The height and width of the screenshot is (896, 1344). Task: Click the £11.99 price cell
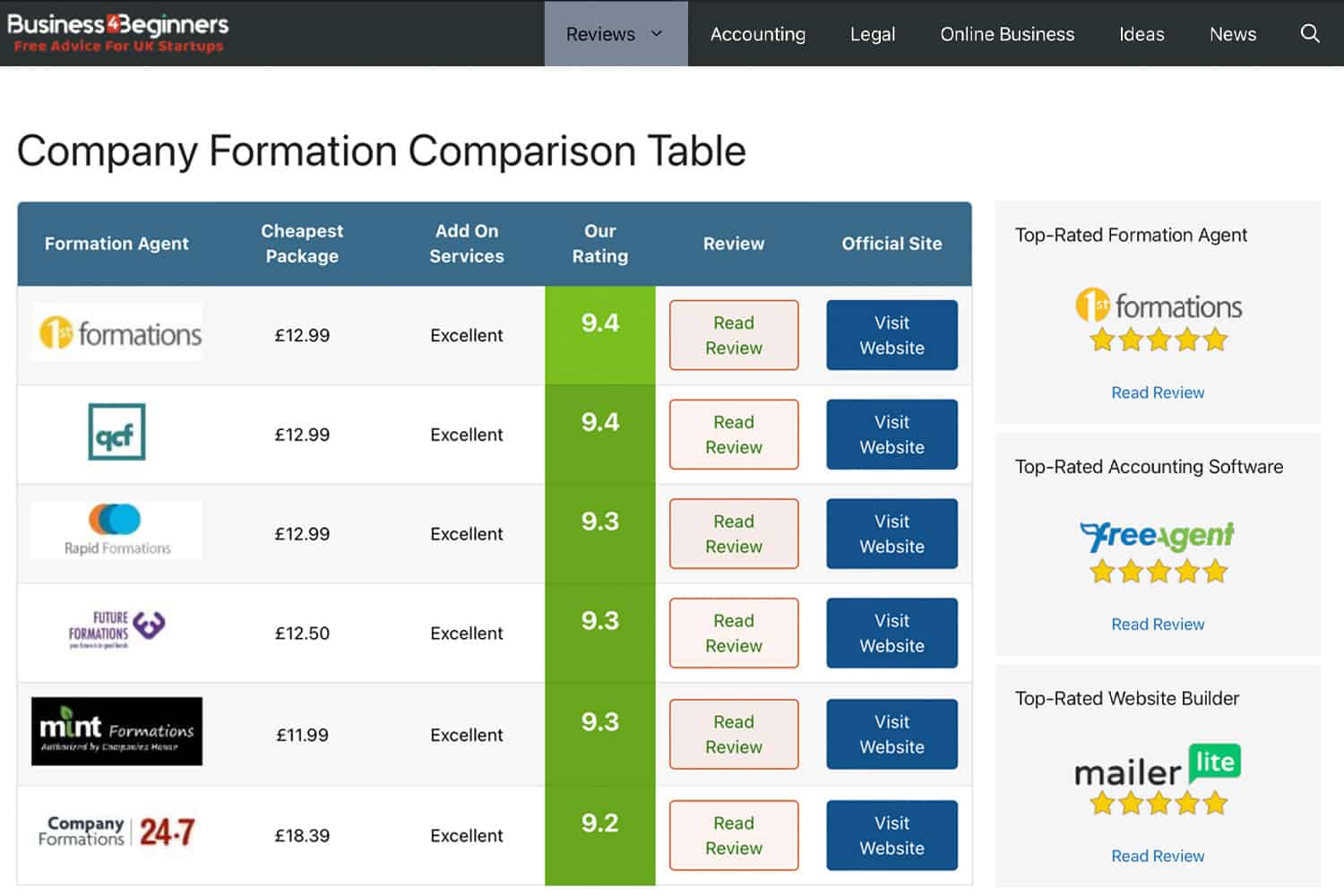[302, 735]
